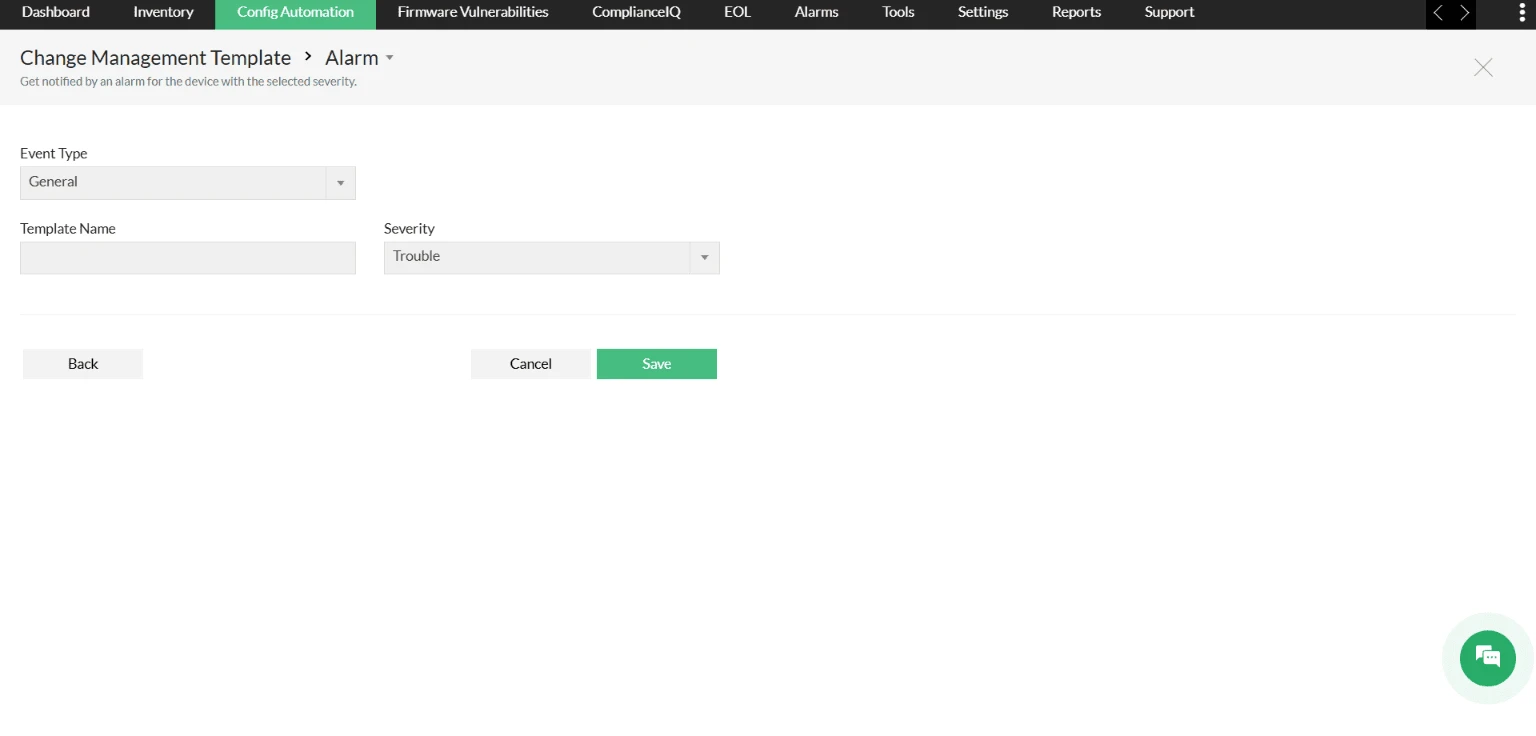Open the Support tab

point(1169,13)
